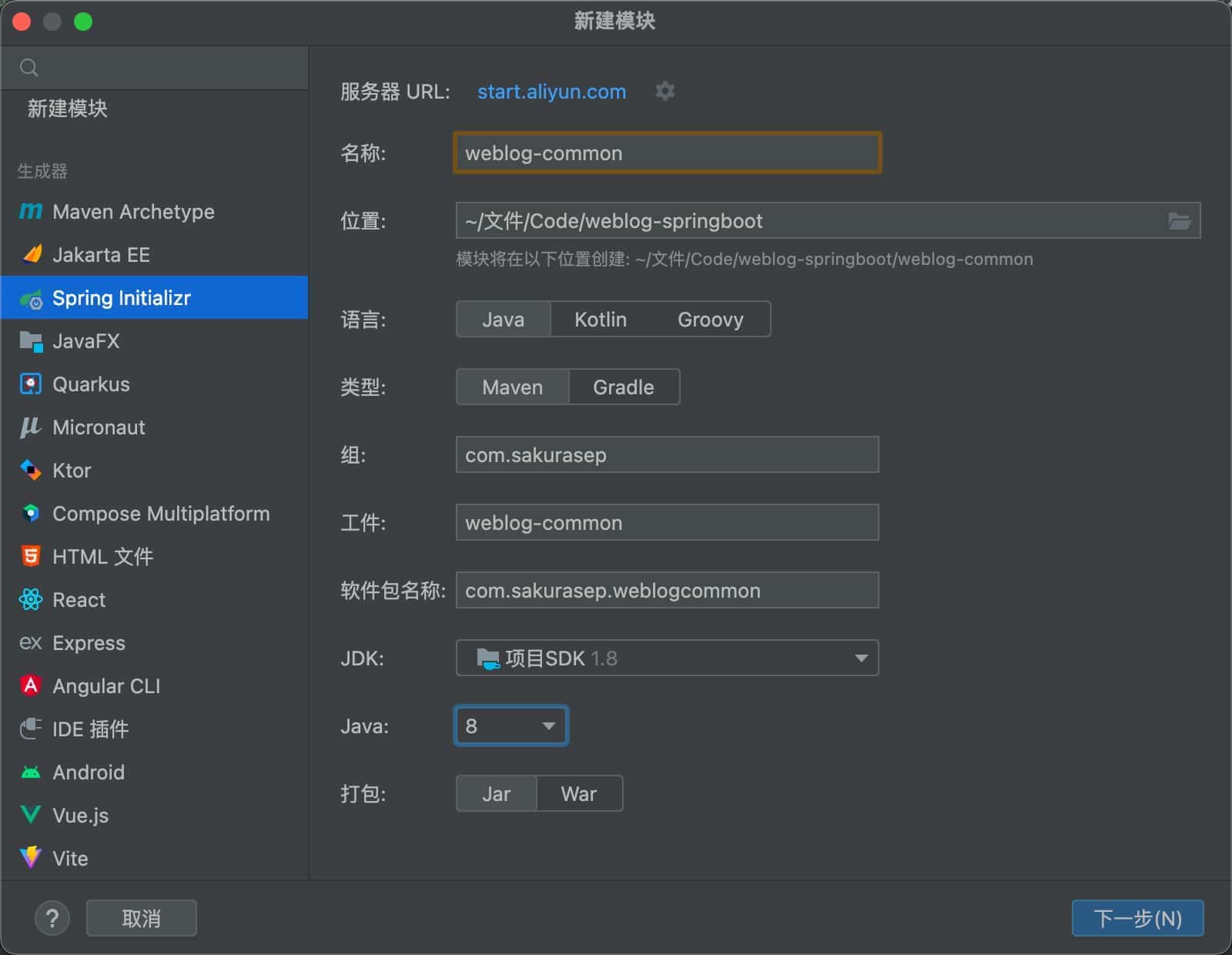The image size is (1232, 955).
Task: Select the Quarkus generator icon
Action: 31,384
